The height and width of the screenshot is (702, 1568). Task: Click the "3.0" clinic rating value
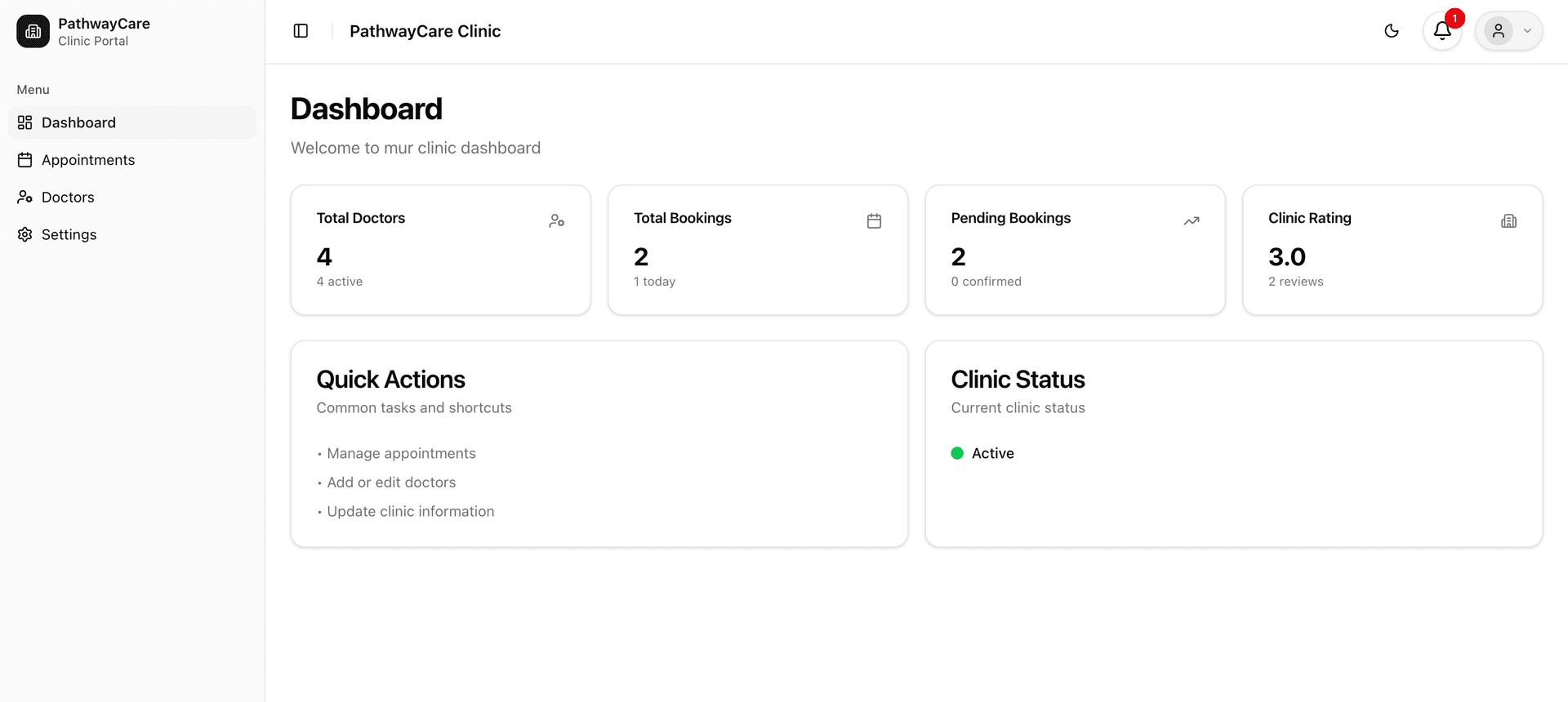tap(1287, 257)
